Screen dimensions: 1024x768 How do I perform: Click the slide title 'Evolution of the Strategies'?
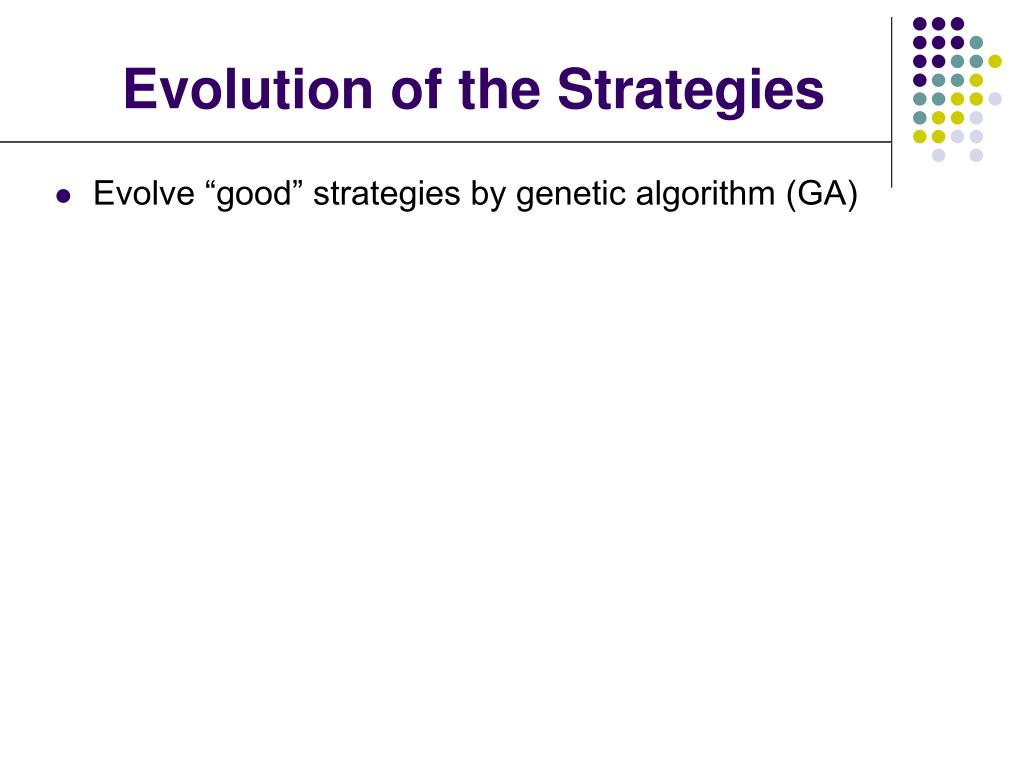tap(473, 90)
